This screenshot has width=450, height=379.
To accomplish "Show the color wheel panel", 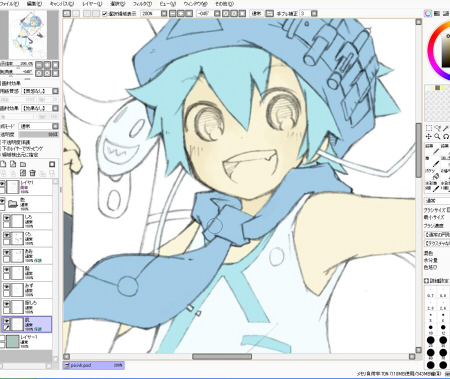I will (x=428, y=13).
